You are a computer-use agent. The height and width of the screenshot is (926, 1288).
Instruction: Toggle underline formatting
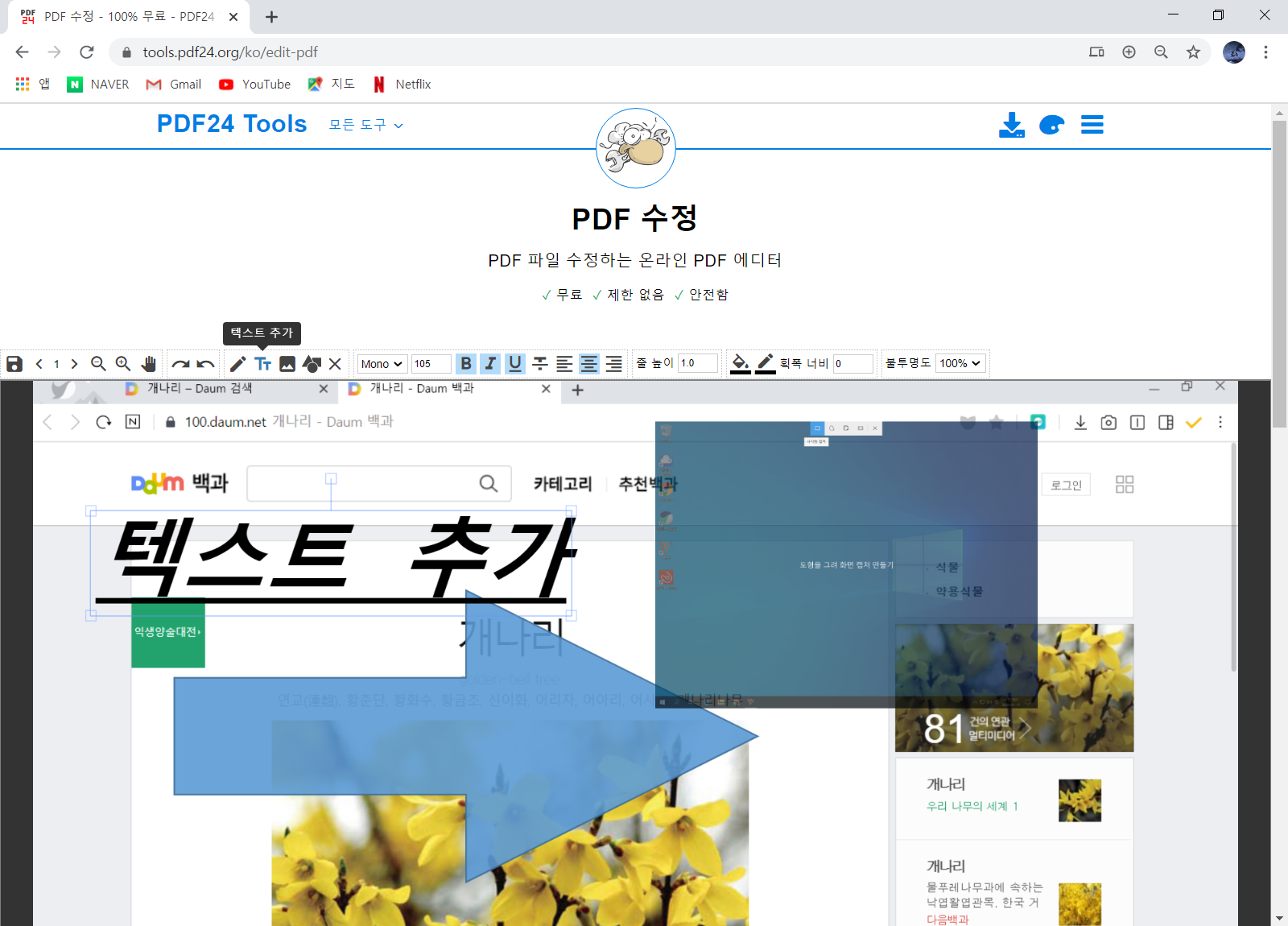[515, 364]
